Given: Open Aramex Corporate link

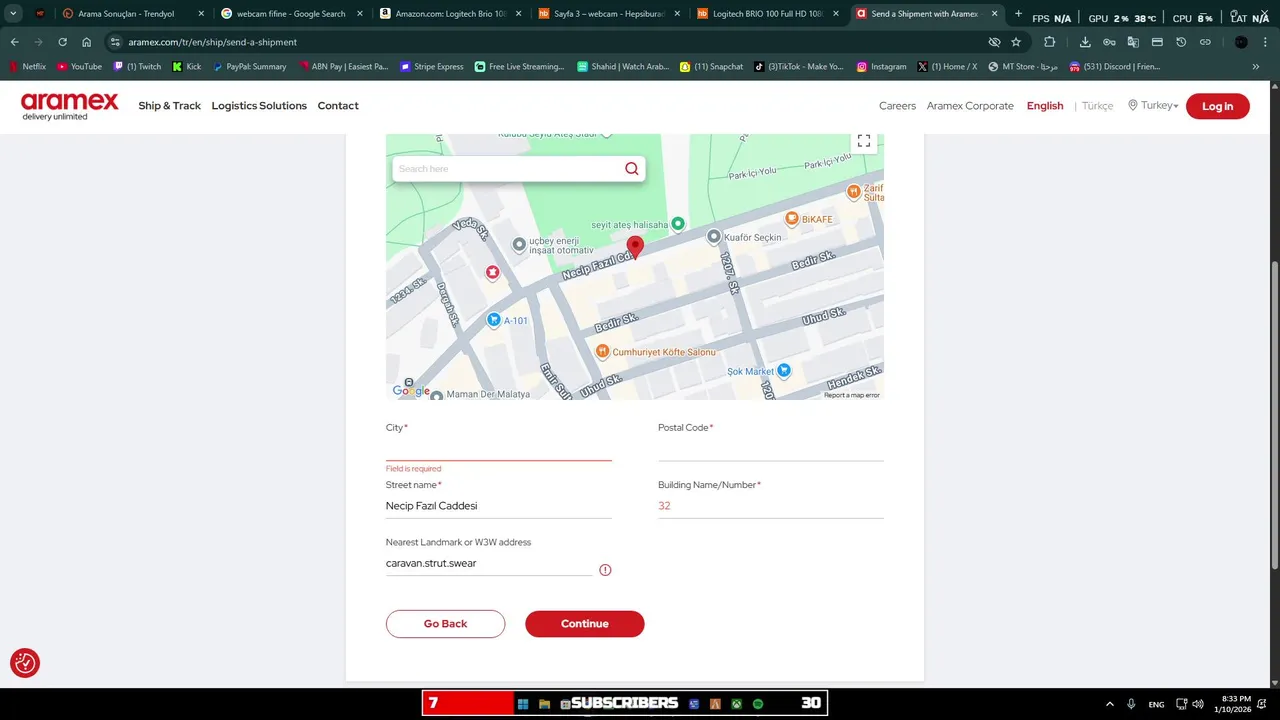Looking at the screenshot, I should click(x=970, y=106).
